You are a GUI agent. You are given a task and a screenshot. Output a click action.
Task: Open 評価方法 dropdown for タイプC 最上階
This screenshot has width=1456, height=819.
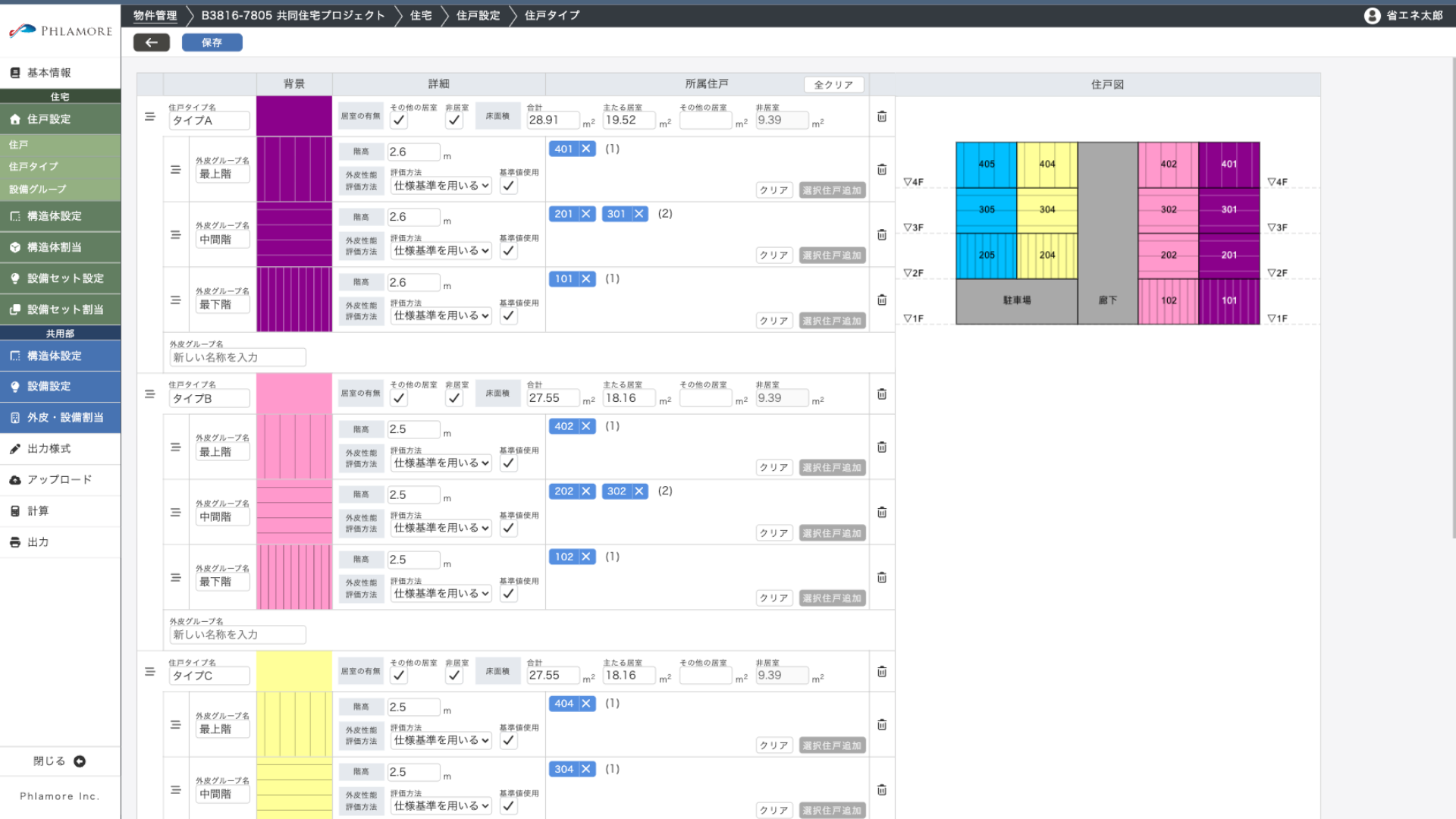click(x=441, y=741)
